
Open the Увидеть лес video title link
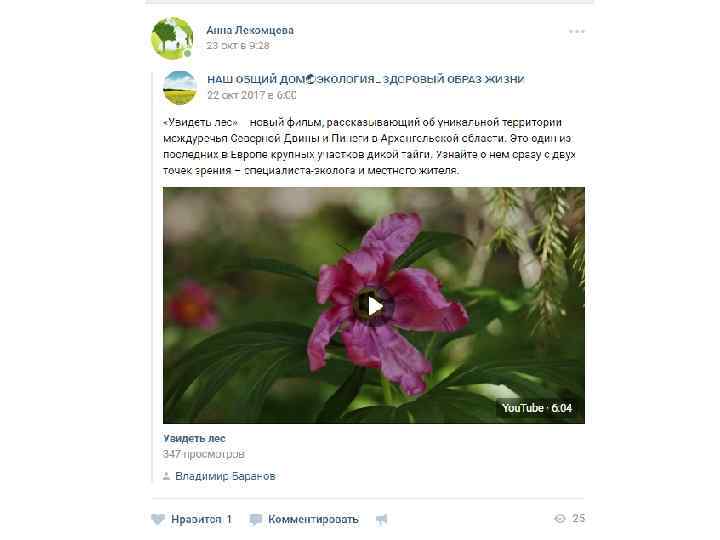[x=194, y=439]
